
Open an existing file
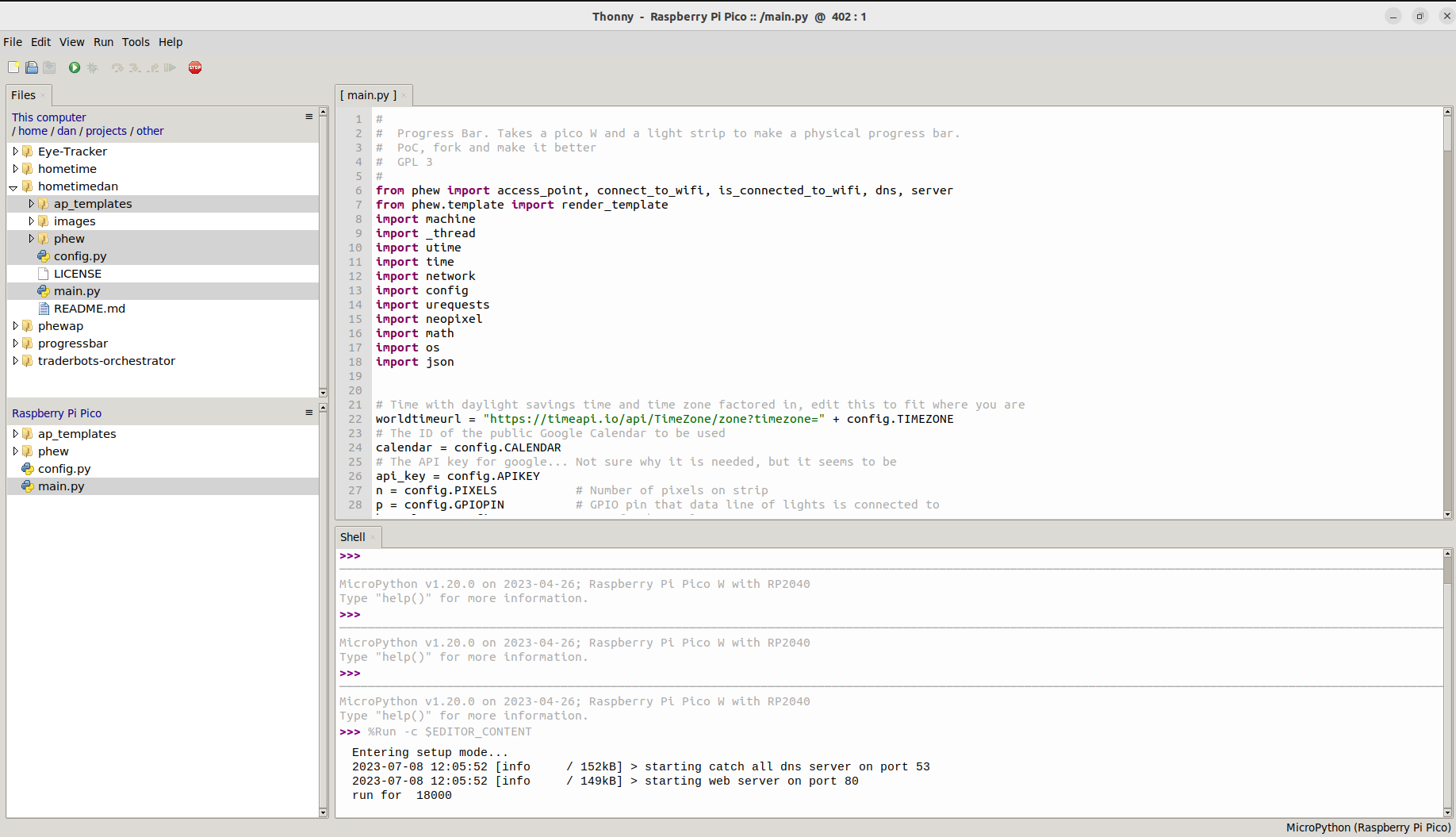32,67
